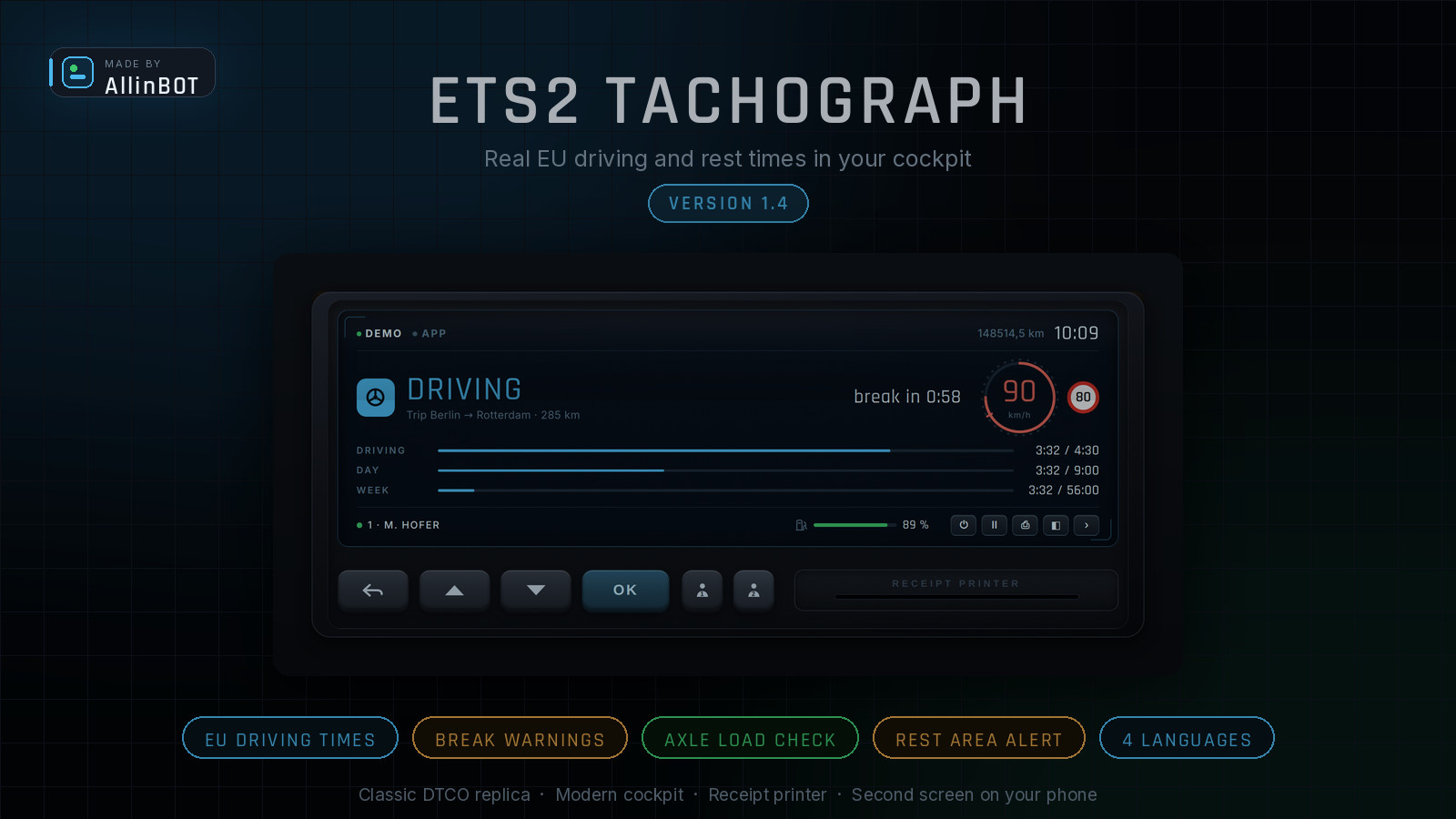Click the 'Trip Berlin → Rotterdam · 285 km' text
The height and width of the screenshot is (819, 1456).
[493, 415]
